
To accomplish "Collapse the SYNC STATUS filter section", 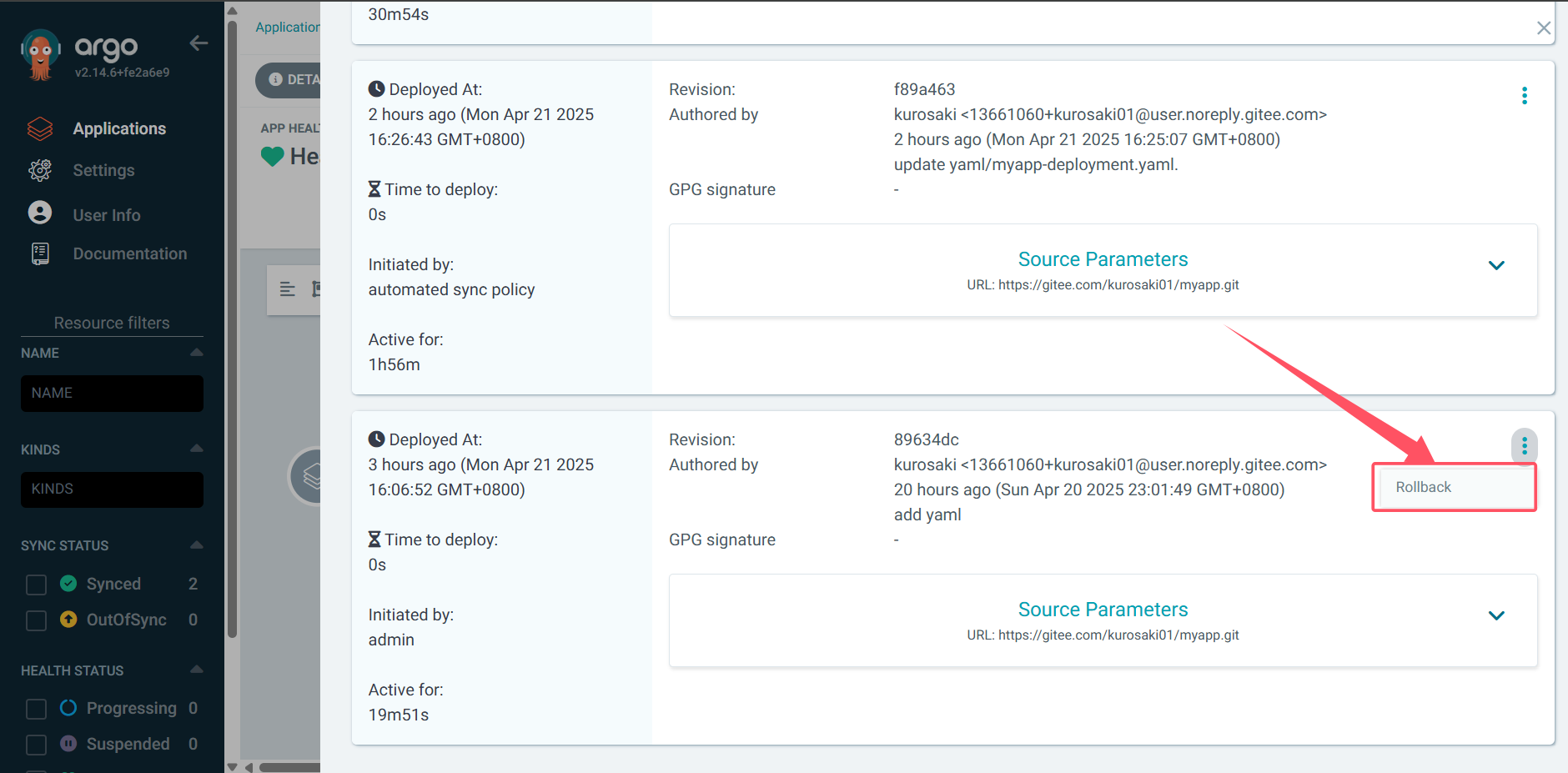I will pyautogui.click(x=197, y=545).
